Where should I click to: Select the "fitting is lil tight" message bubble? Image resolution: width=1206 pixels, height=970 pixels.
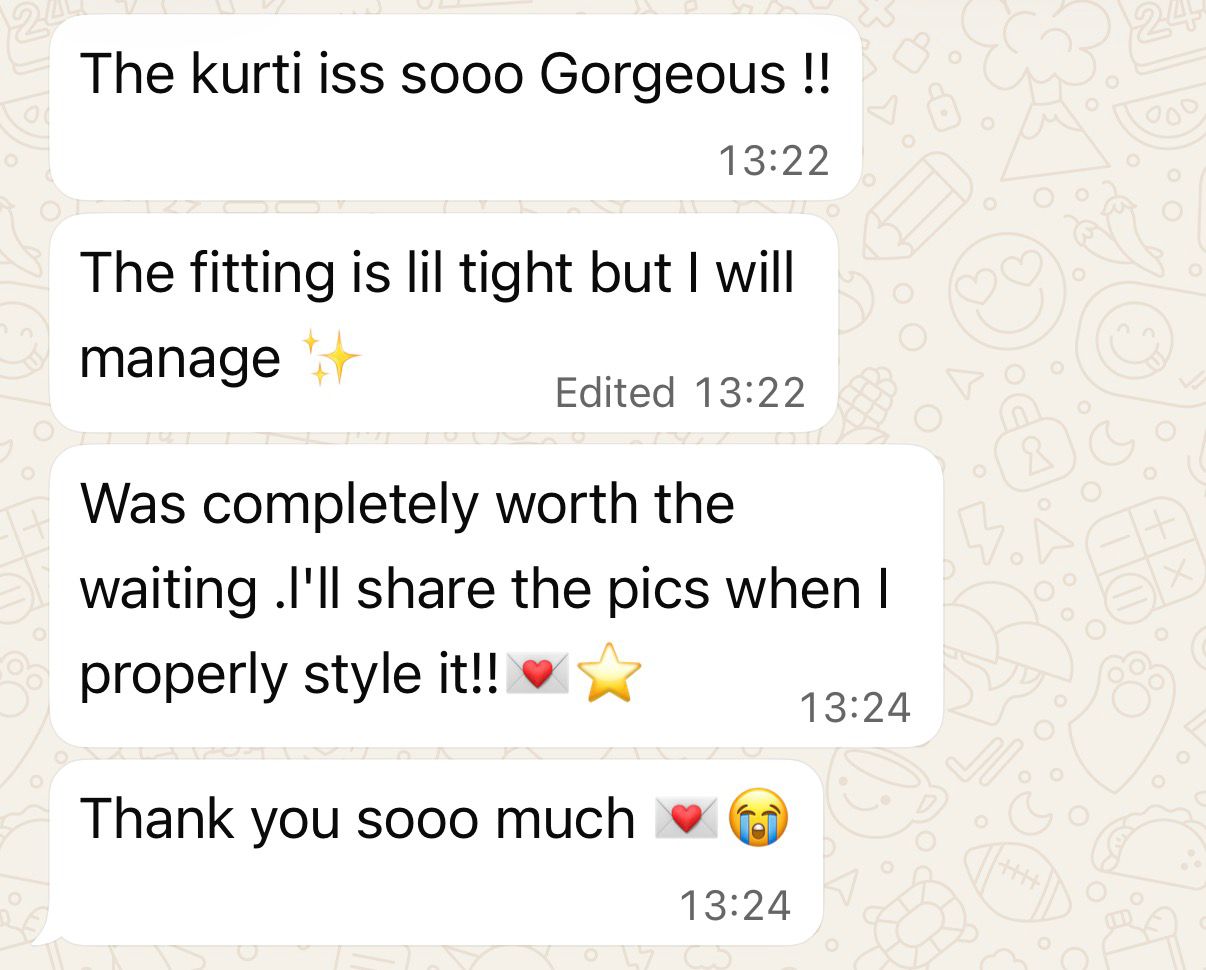[x=443, y=323]
